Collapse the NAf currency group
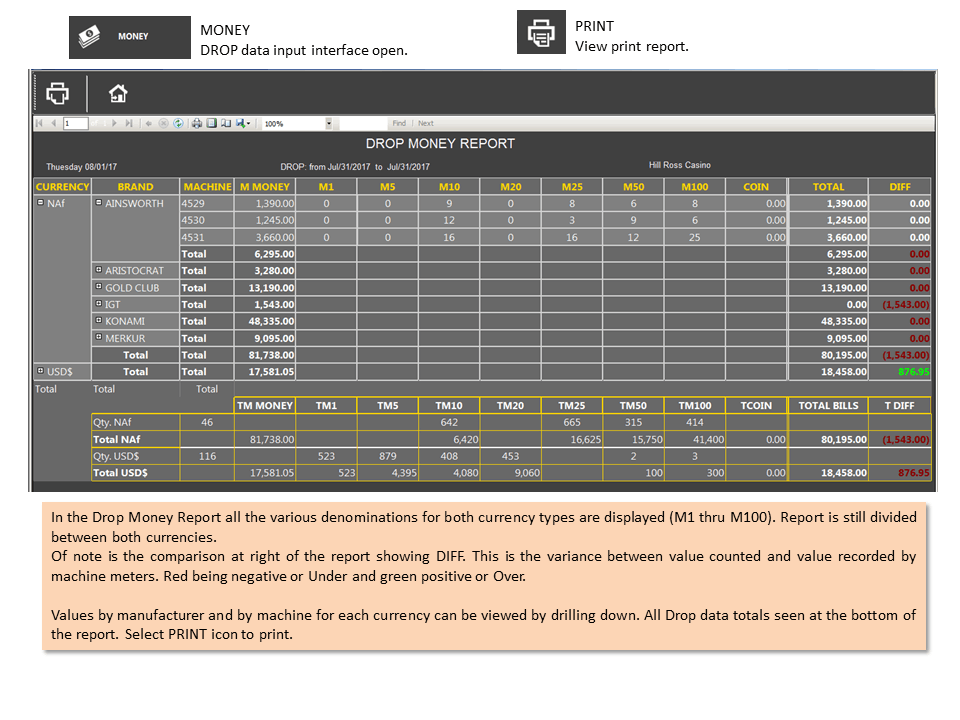 click(x=40, y=202)
